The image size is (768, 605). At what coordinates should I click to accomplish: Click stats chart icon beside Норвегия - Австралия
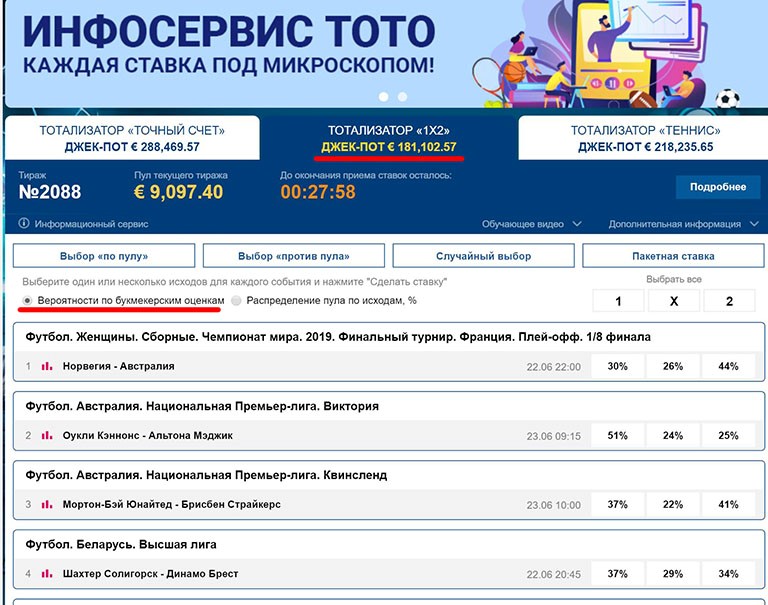click(x=47, y=366)
